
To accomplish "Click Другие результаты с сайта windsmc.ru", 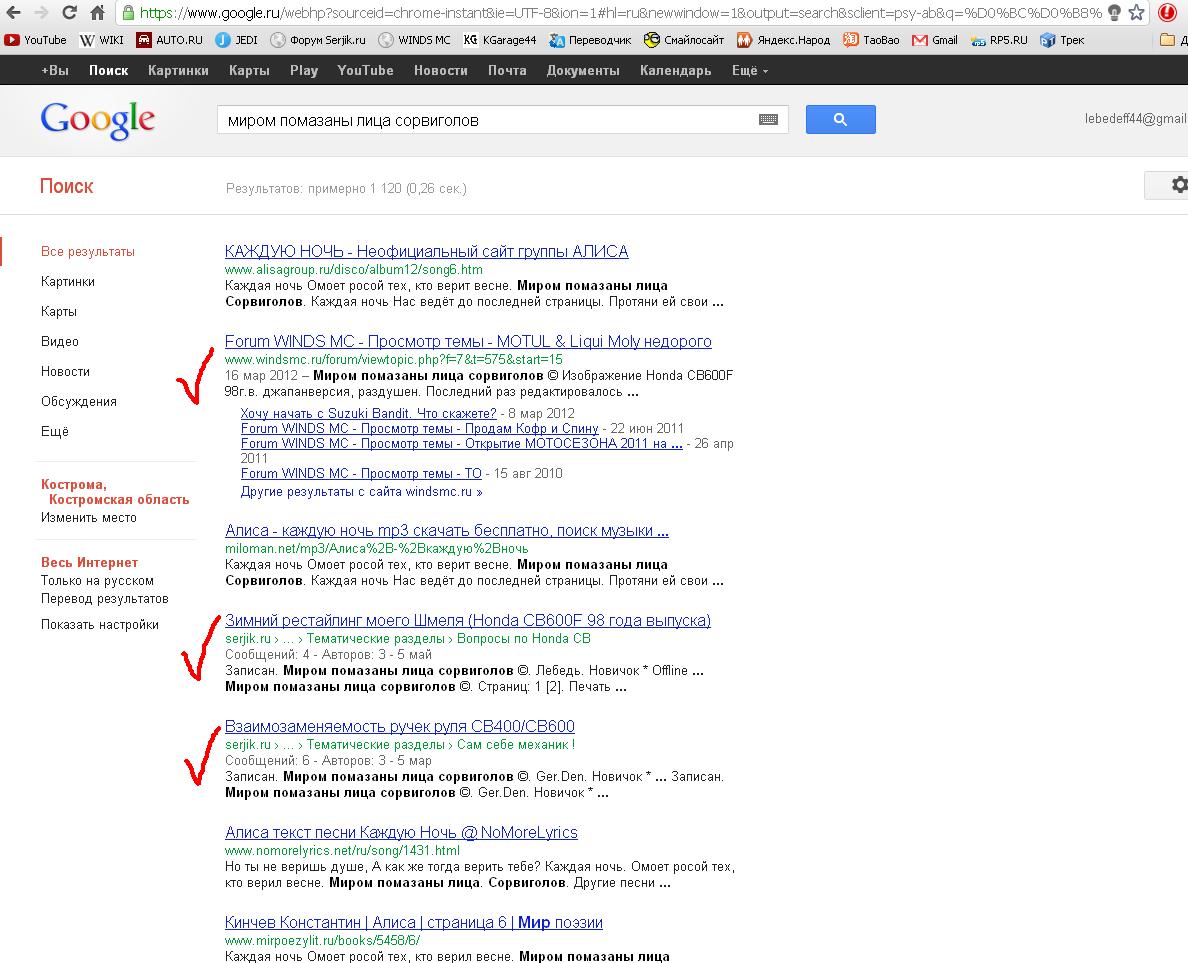I will pos(361,492).
